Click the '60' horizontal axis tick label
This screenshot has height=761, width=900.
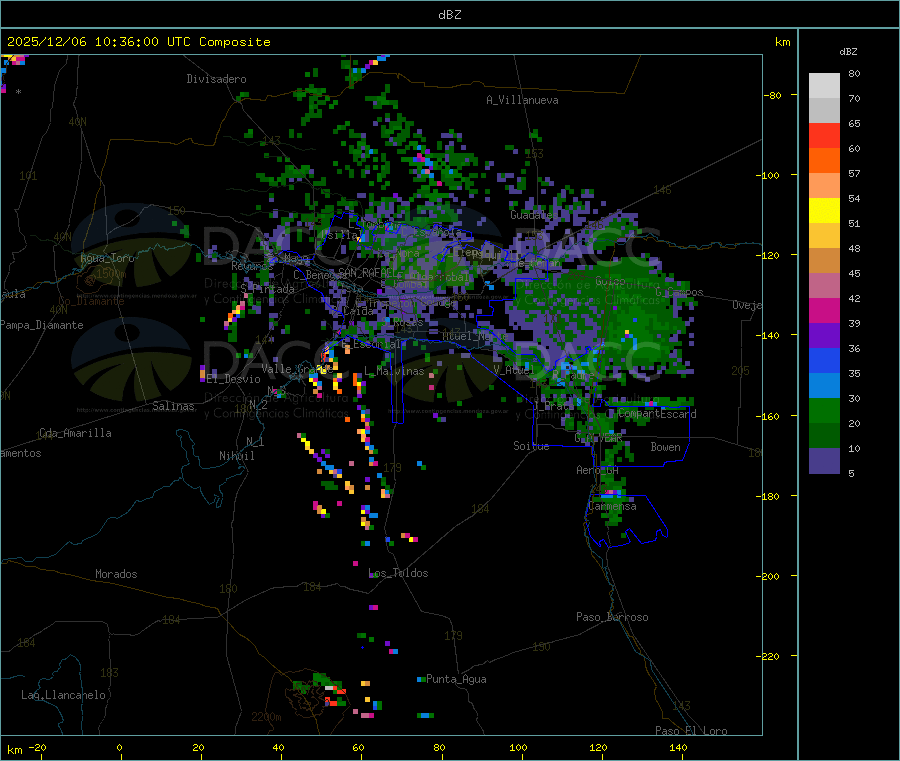point(358,748)
